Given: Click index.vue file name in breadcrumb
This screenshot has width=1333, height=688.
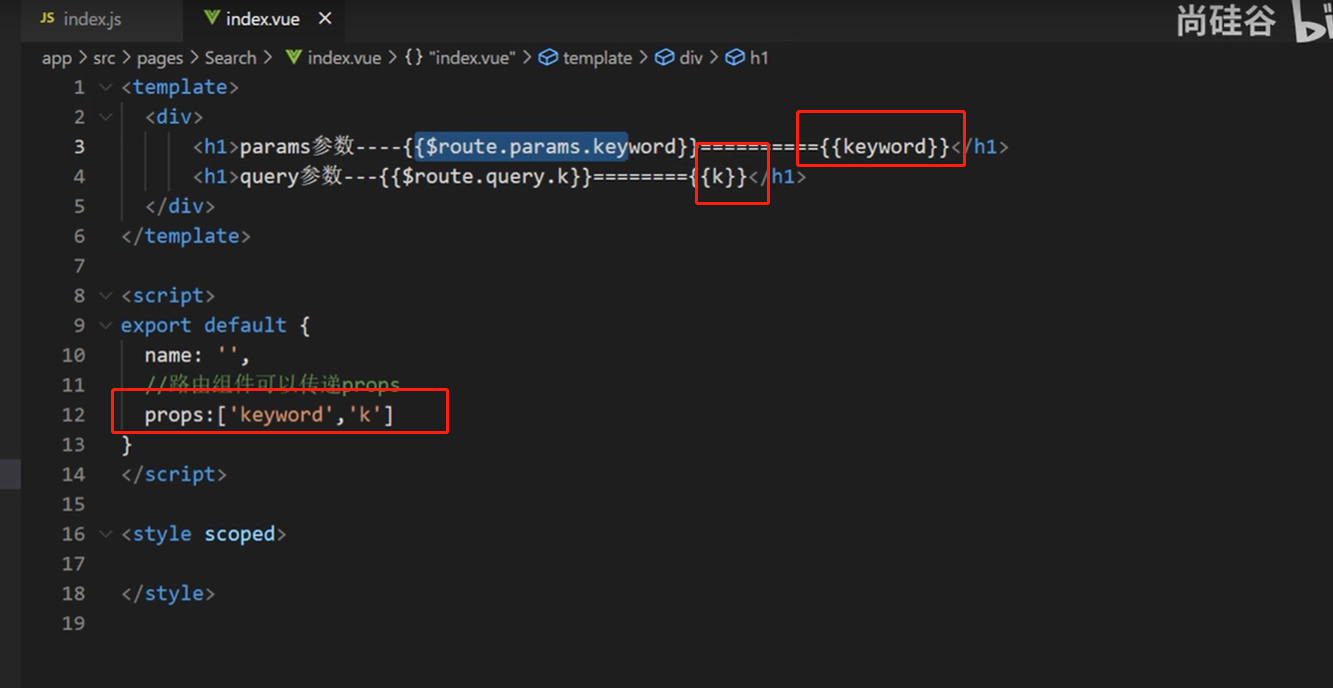Looking at the screenshot, I should click(x=344, y=58).
